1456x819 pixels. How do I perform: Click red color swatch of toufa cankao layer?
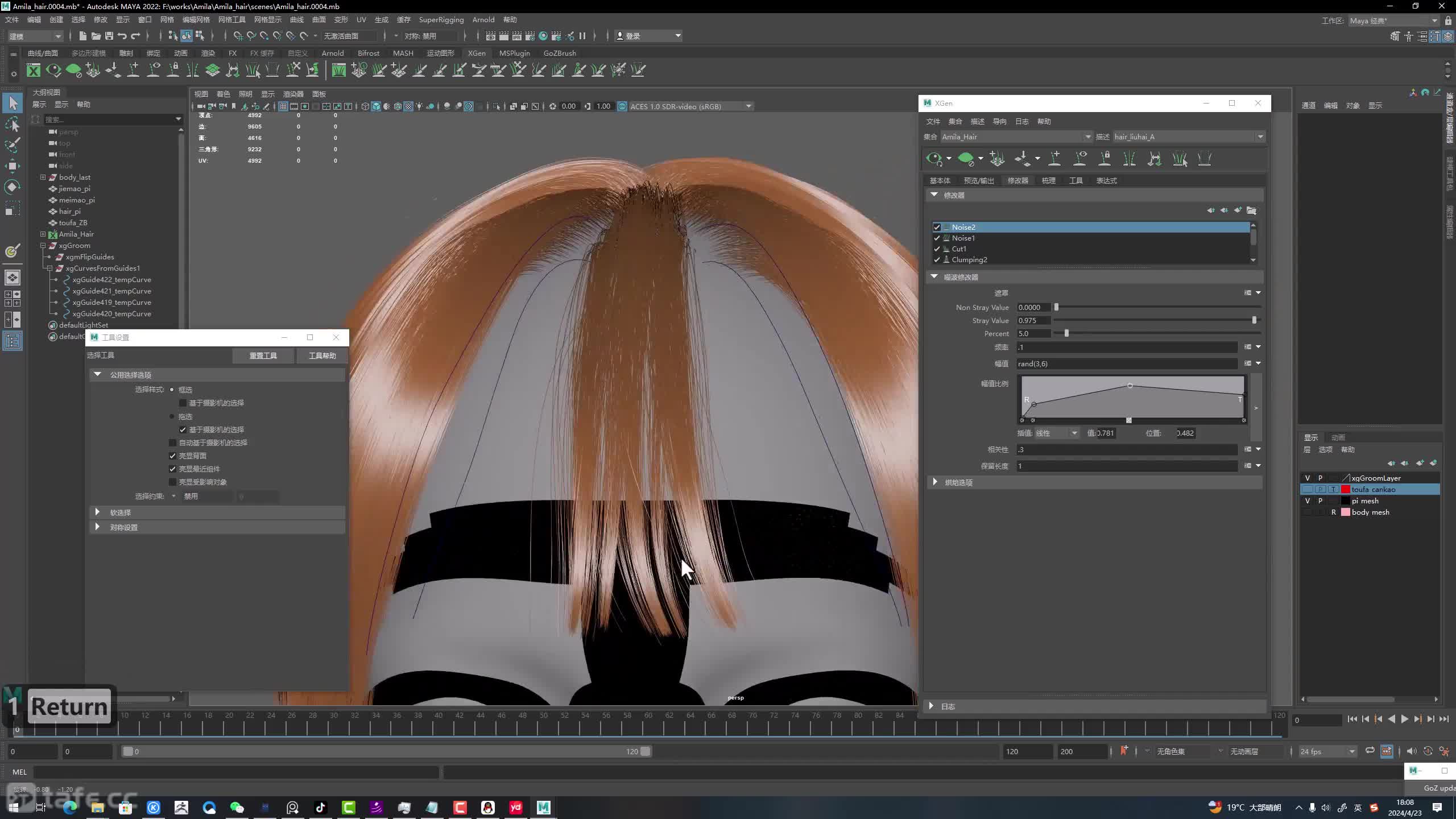point(1346,489)
